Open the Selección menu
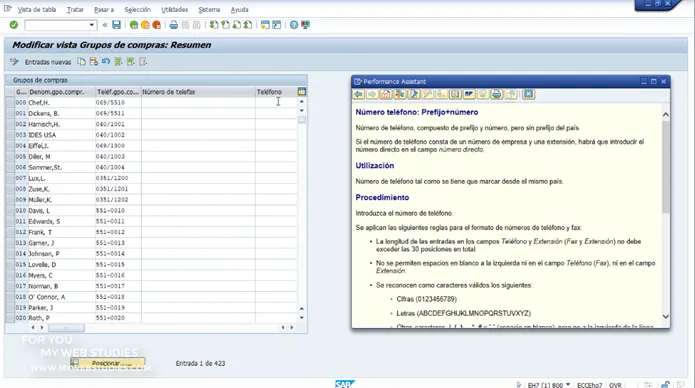 coord(137,9)
